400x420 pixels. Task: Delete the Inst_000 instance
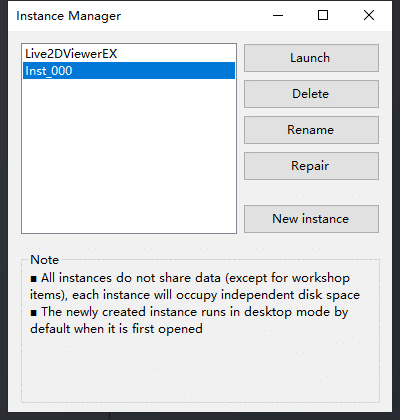tap(311, 94)
